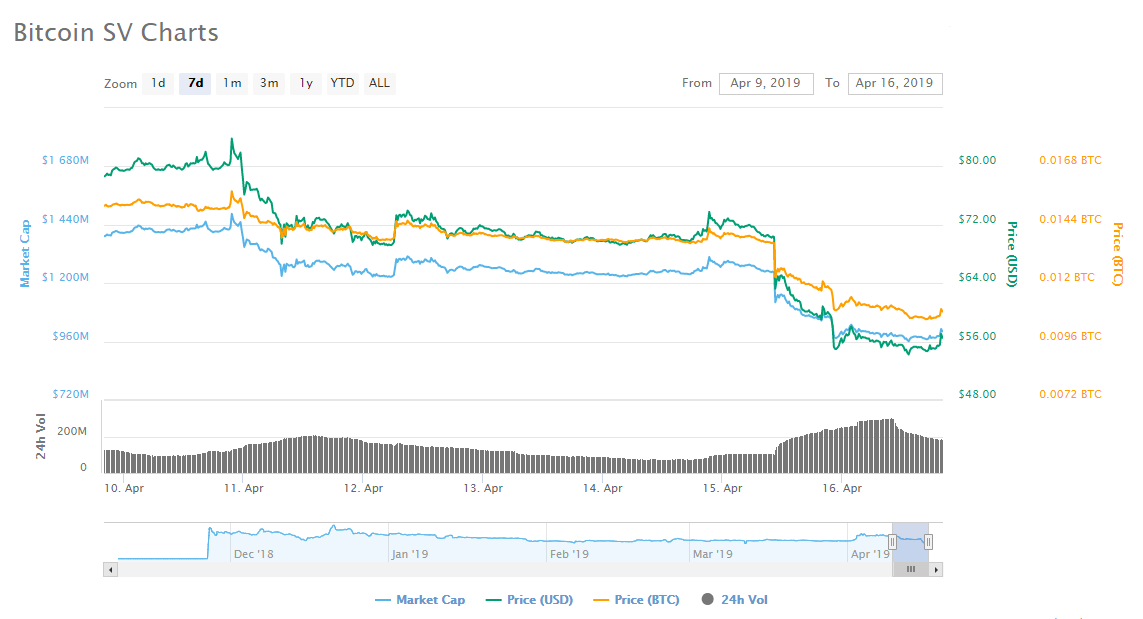Click the To date field showing Apr 16, 2019
The image size is (1143, 619).
click(x=895, y=83)
